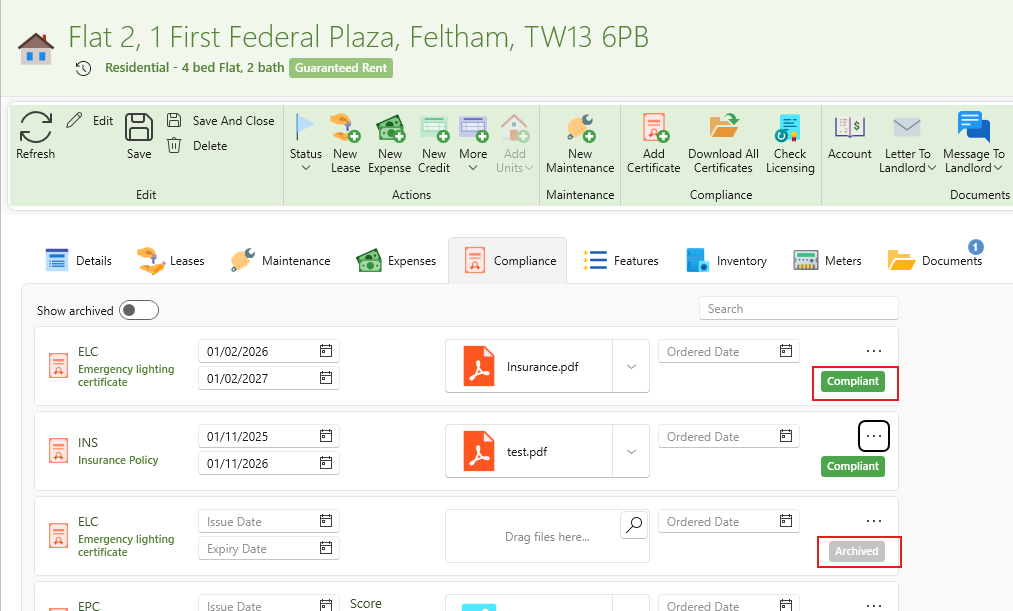Toggle the Show archived switch
Image resolution: width=1013 pixels, height=611 pixels.
pyautogui.click(x=139, y=311)
